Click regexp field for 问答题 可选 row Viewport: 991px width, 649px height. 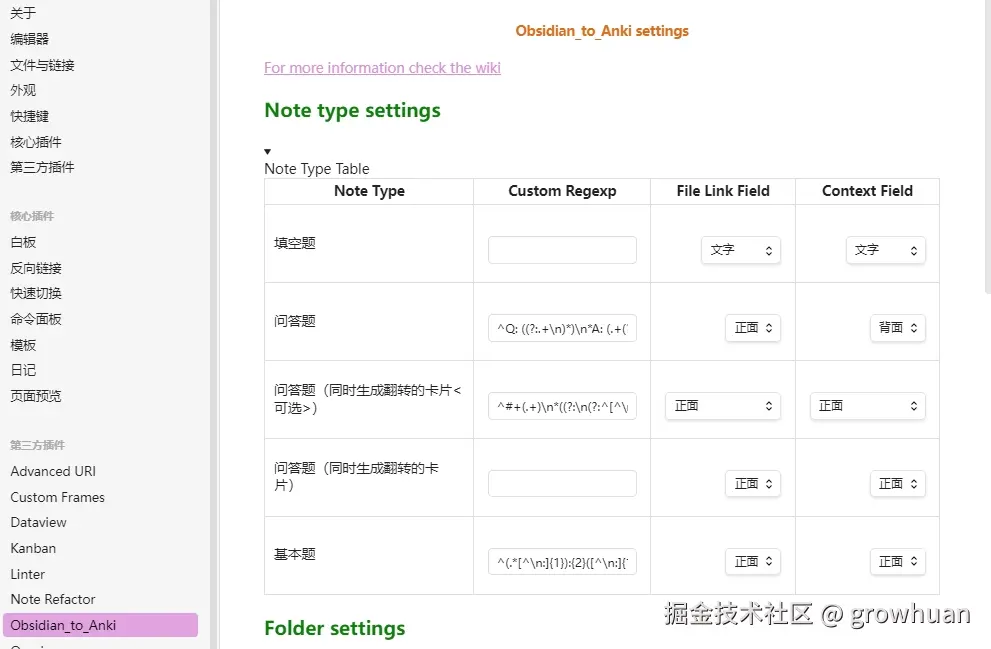[x=562, y=406]
